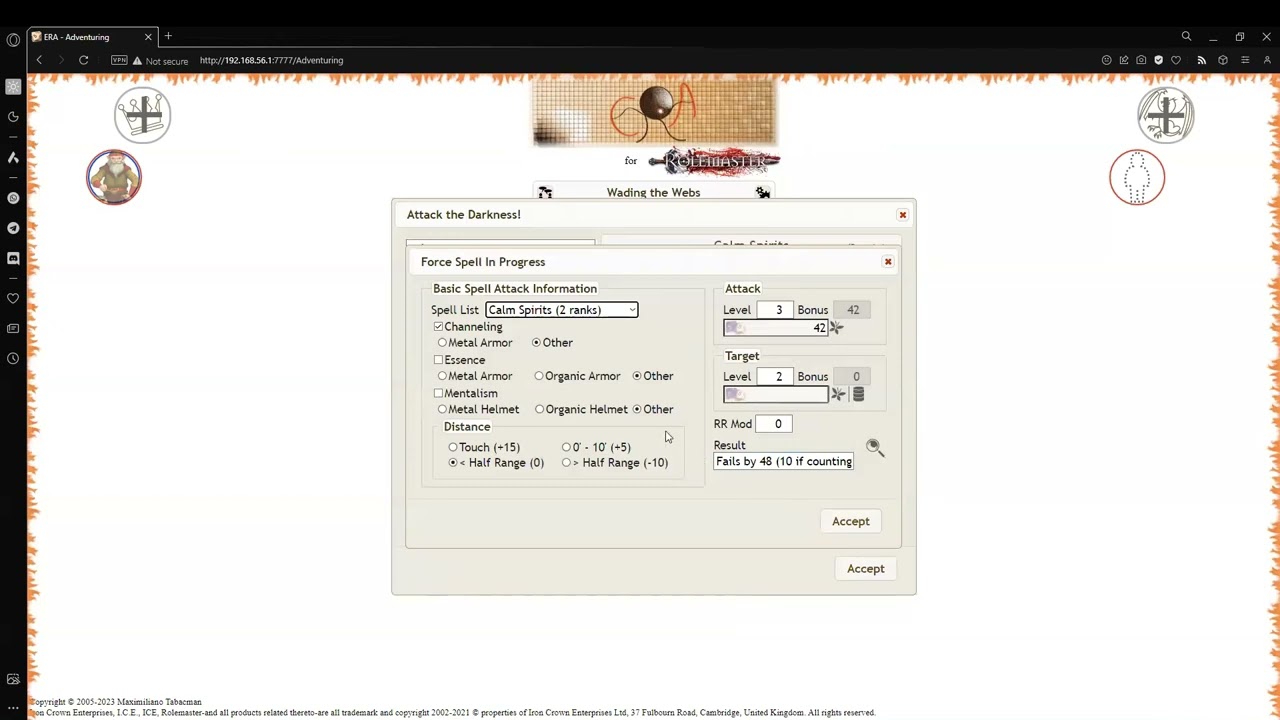The width and height of the screenshot is (1280, 720).
Task: Click the Attack Bonus field showing 42
Action: click(853, 310)
